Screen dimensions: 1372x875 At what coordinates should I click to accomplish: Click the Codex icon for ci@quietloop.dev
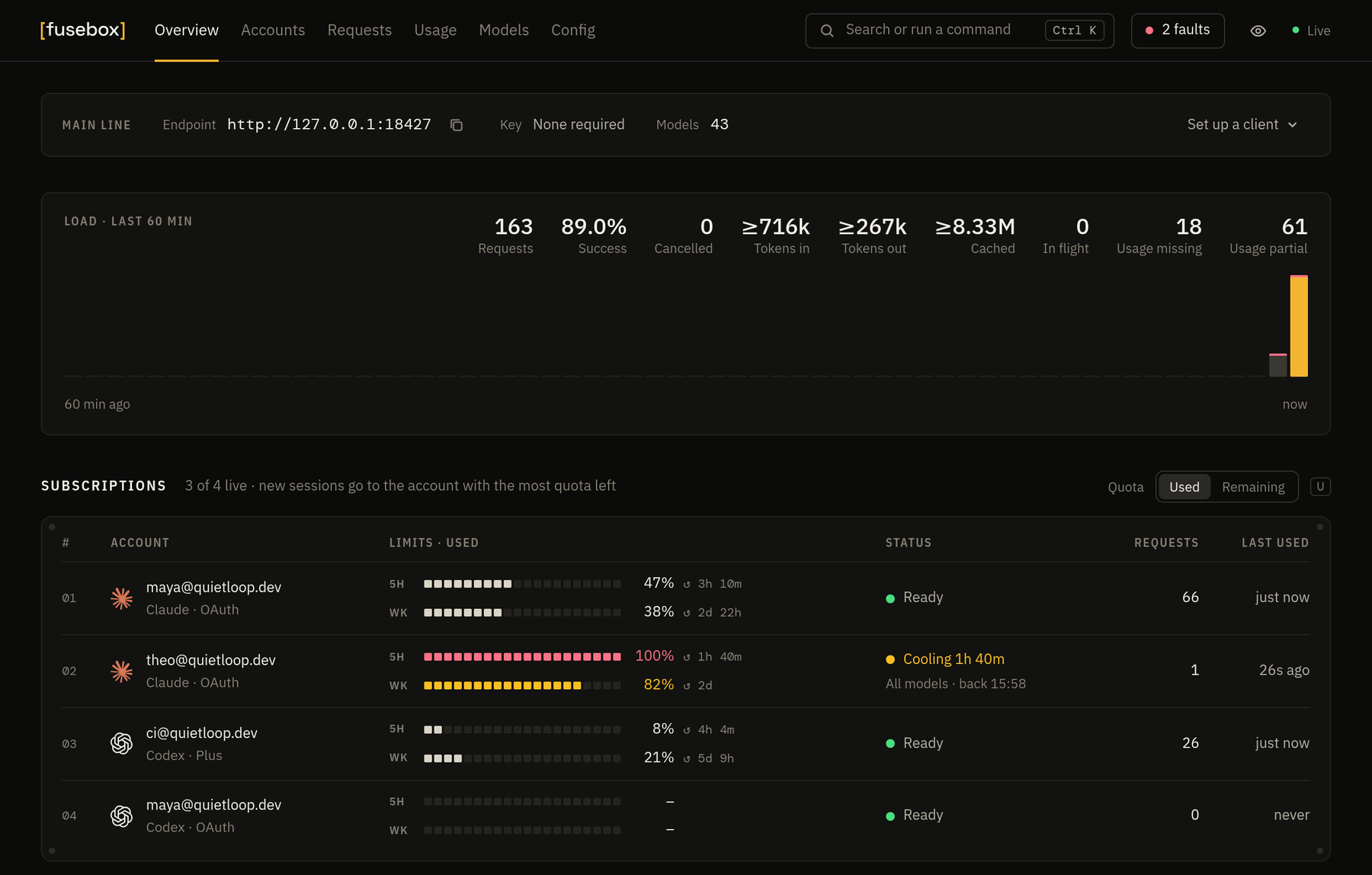[121, 743]
